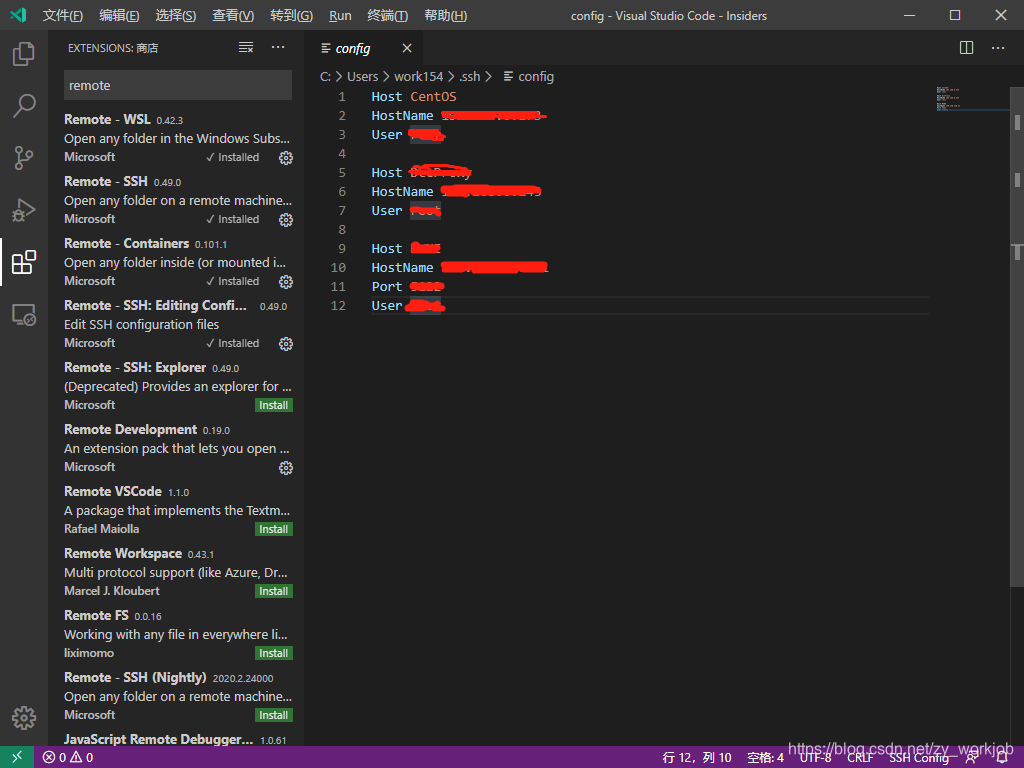This screenshot has width=1024, height=768.
Task: Open the Run menu
Action: pos(340,16)
